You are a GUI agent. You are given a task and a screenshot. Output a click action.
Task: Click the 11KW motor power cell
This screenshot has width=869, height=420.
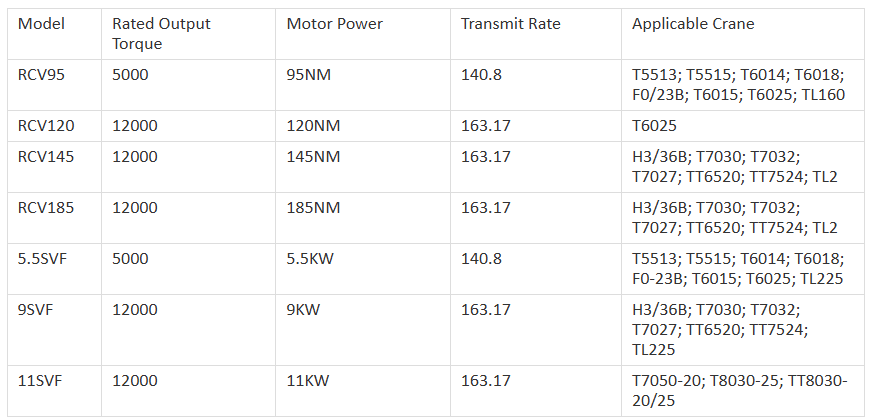click(363, 391)
